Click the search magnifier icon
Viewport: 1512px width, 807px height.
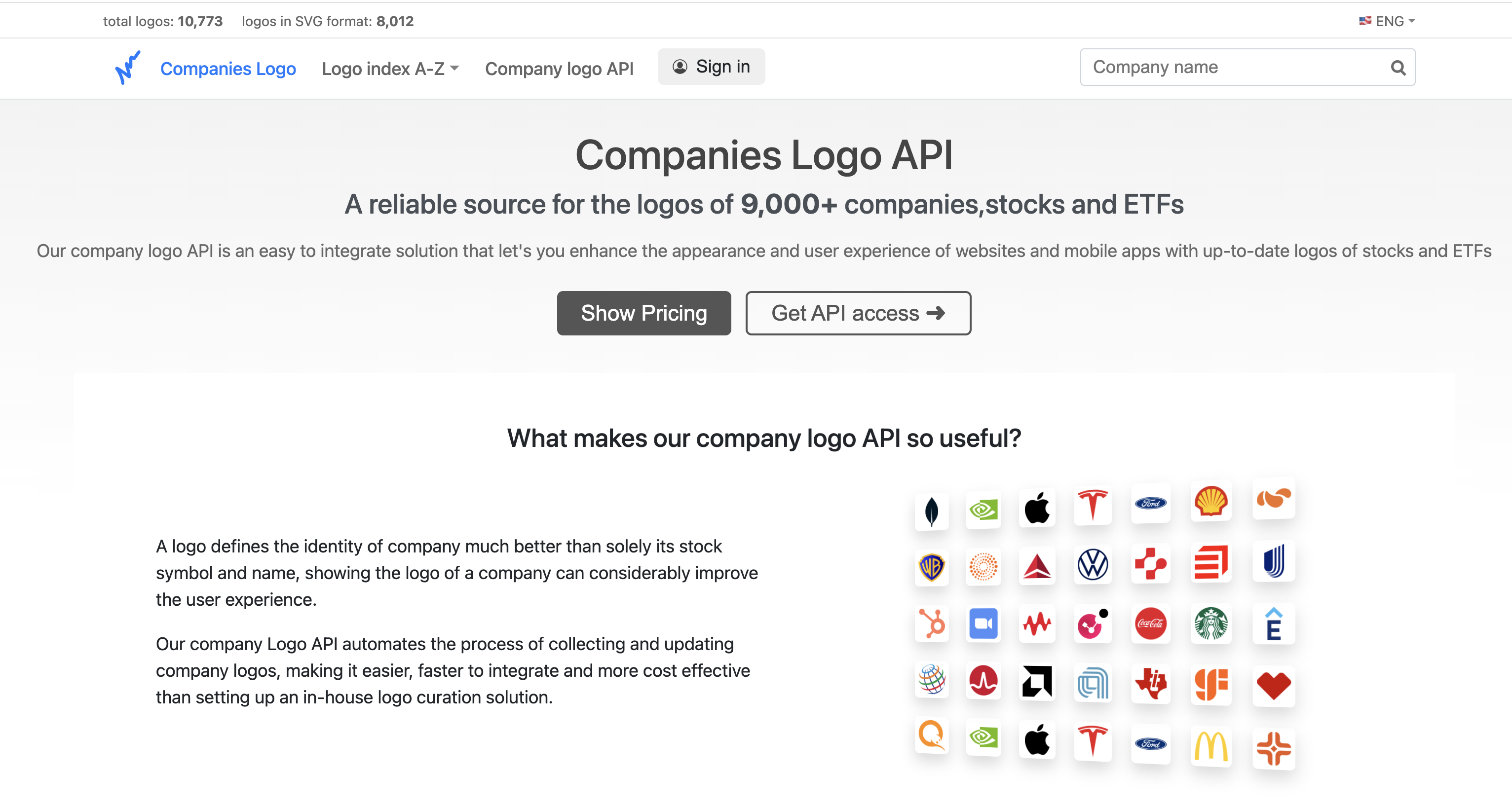pos(1398,68)
